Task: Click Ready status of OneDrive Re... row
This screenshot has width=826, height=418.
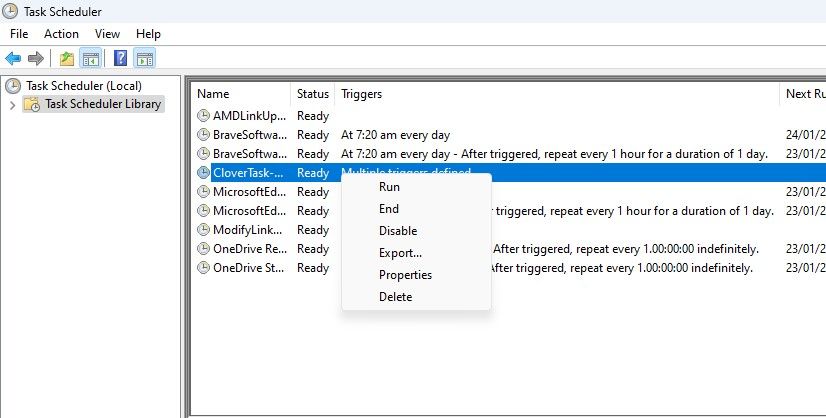Action: pyautogui.click(x=313, y=249)
